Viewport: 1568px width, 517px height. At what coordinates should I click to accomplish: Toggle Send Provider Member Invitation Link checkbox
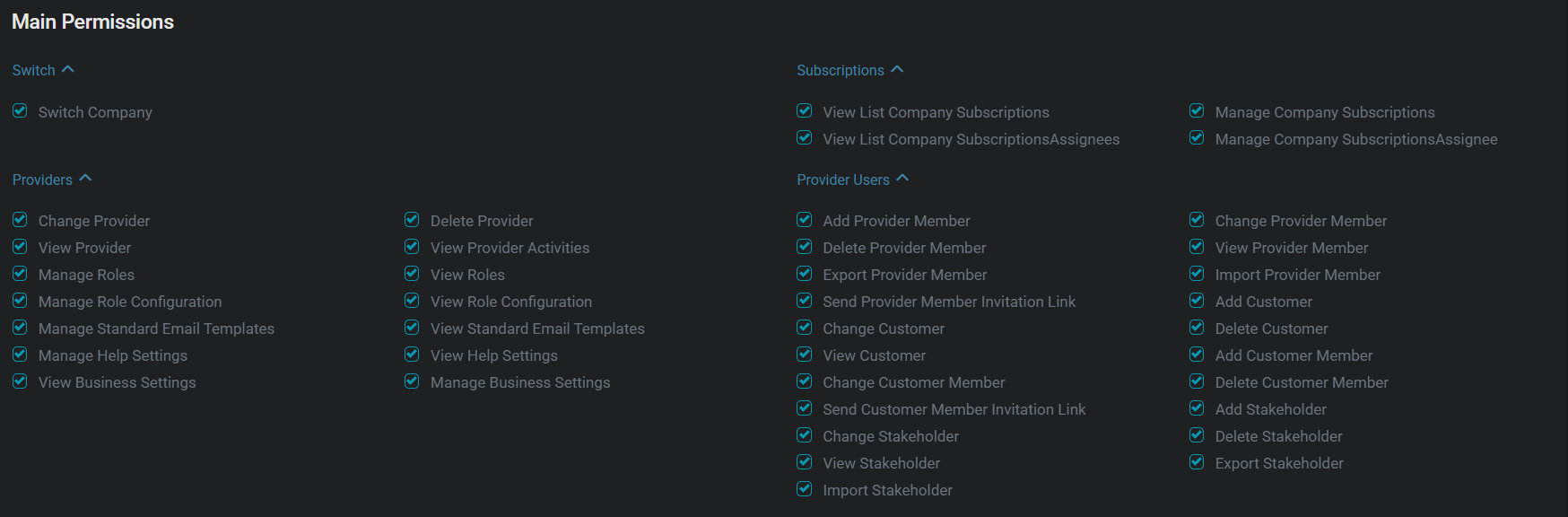click(x=805, y=301)
